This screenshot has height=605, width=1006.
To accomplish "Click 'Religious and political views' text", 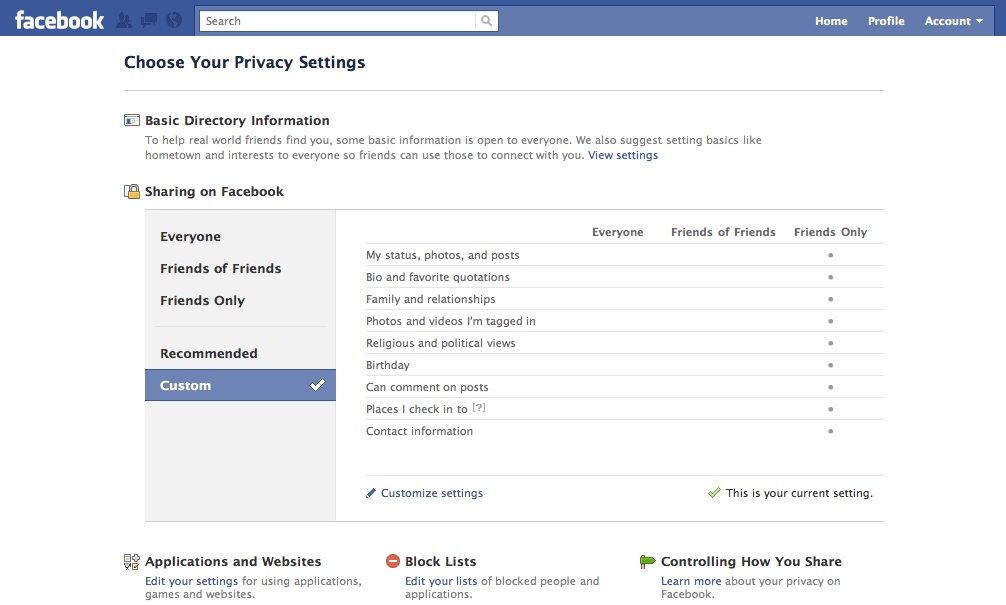I will (441, 343).
